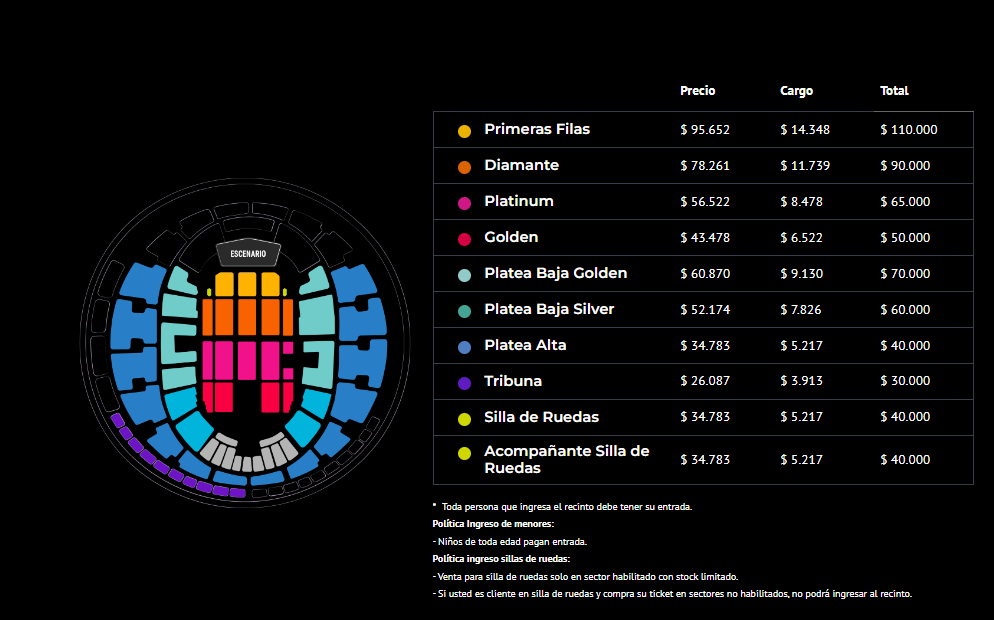The height and width of the screenshot is (620, 994).
Task: Click the ESCENARIO stage on the map
Action: click(248, 254)
